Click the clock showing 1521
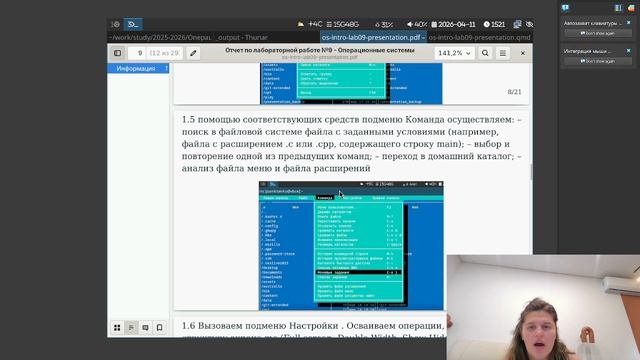The width and height of the screenshot is (640, 360). tap(494, 24)
